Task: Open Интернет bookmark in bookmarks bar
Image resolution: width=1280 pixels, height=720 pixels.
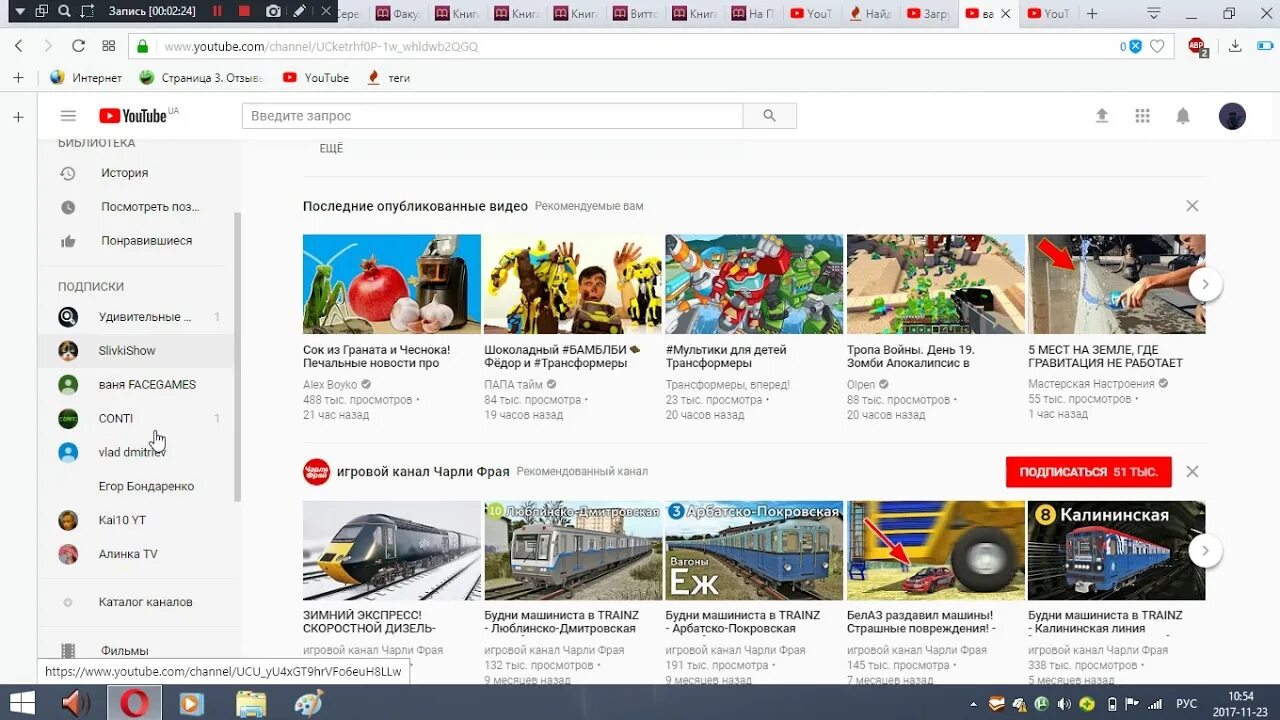Action: click(x=86, y=78)
